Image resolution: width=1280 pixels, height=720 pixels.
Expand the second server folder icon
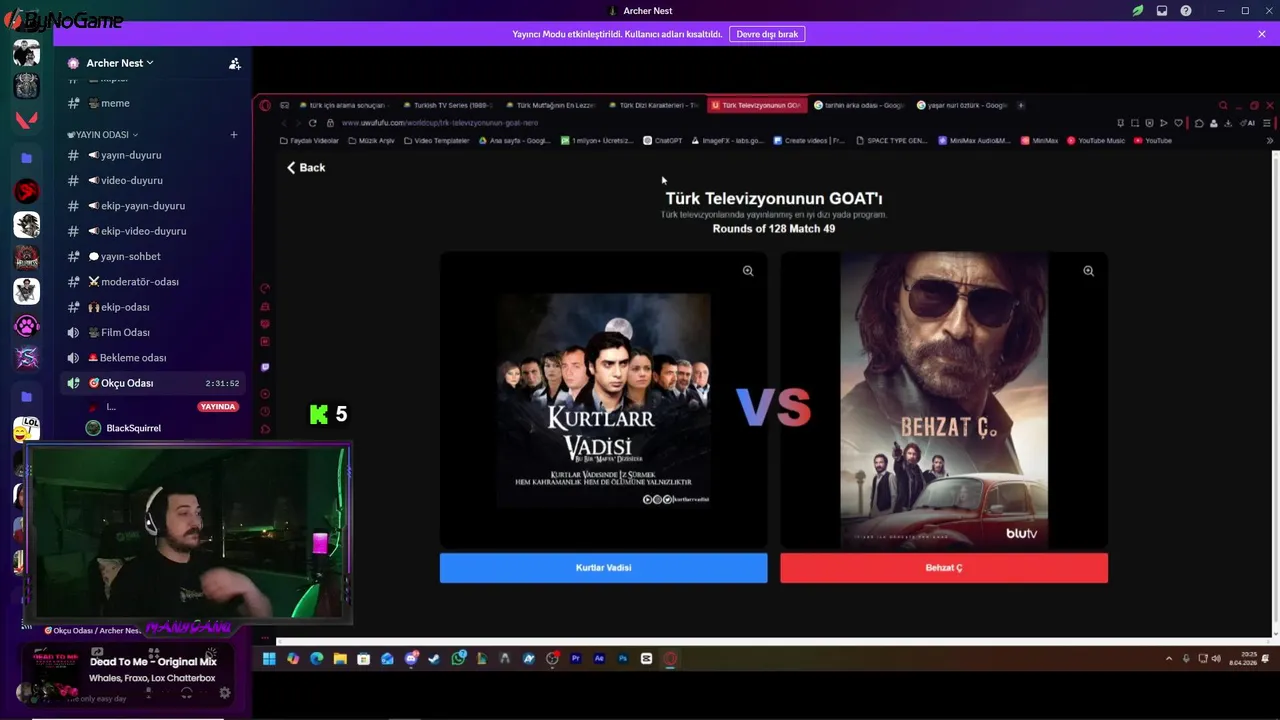tap(26, 397)
